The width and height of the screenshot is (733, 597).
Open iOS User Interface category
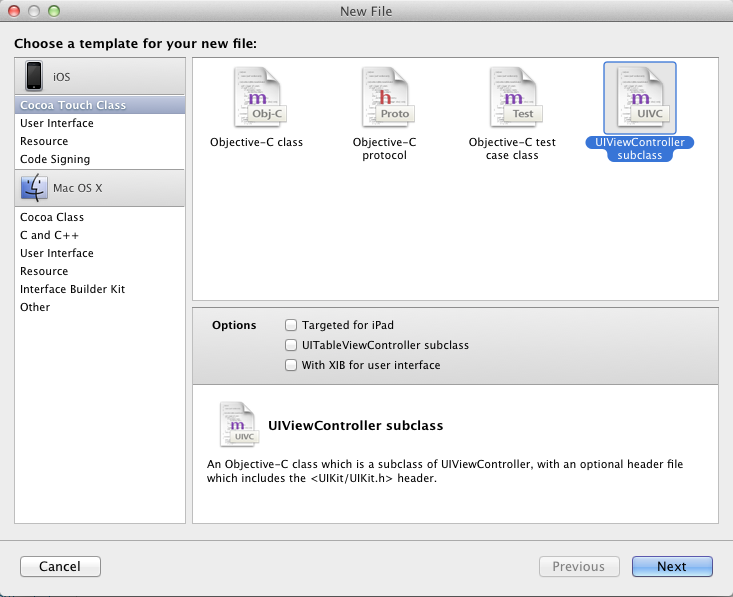[x=57, y=123]
